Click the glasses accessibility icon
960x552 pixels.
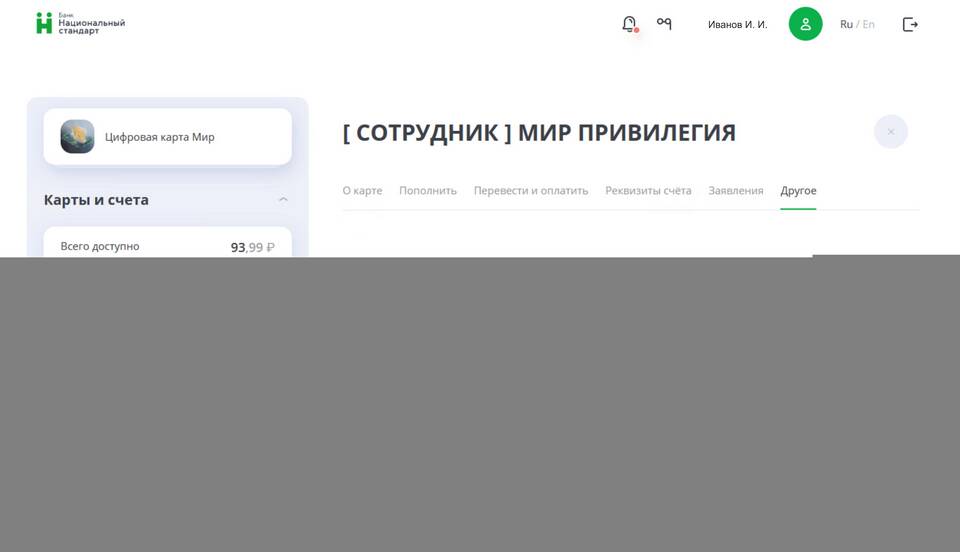tap(664, 24)
